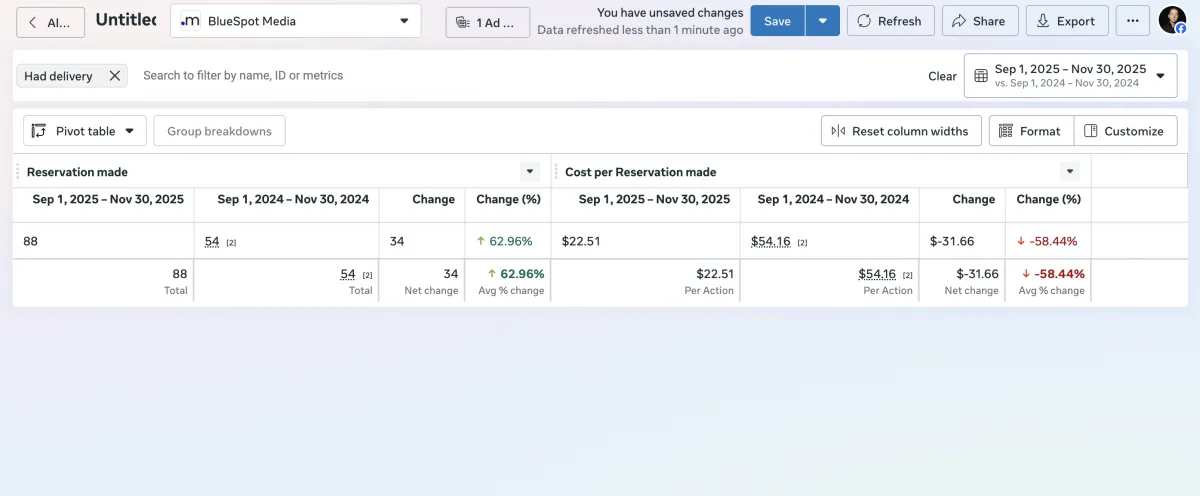Open the Customize panel
Viewport: 1200px width, 496px height.
tap(1124, 131)
